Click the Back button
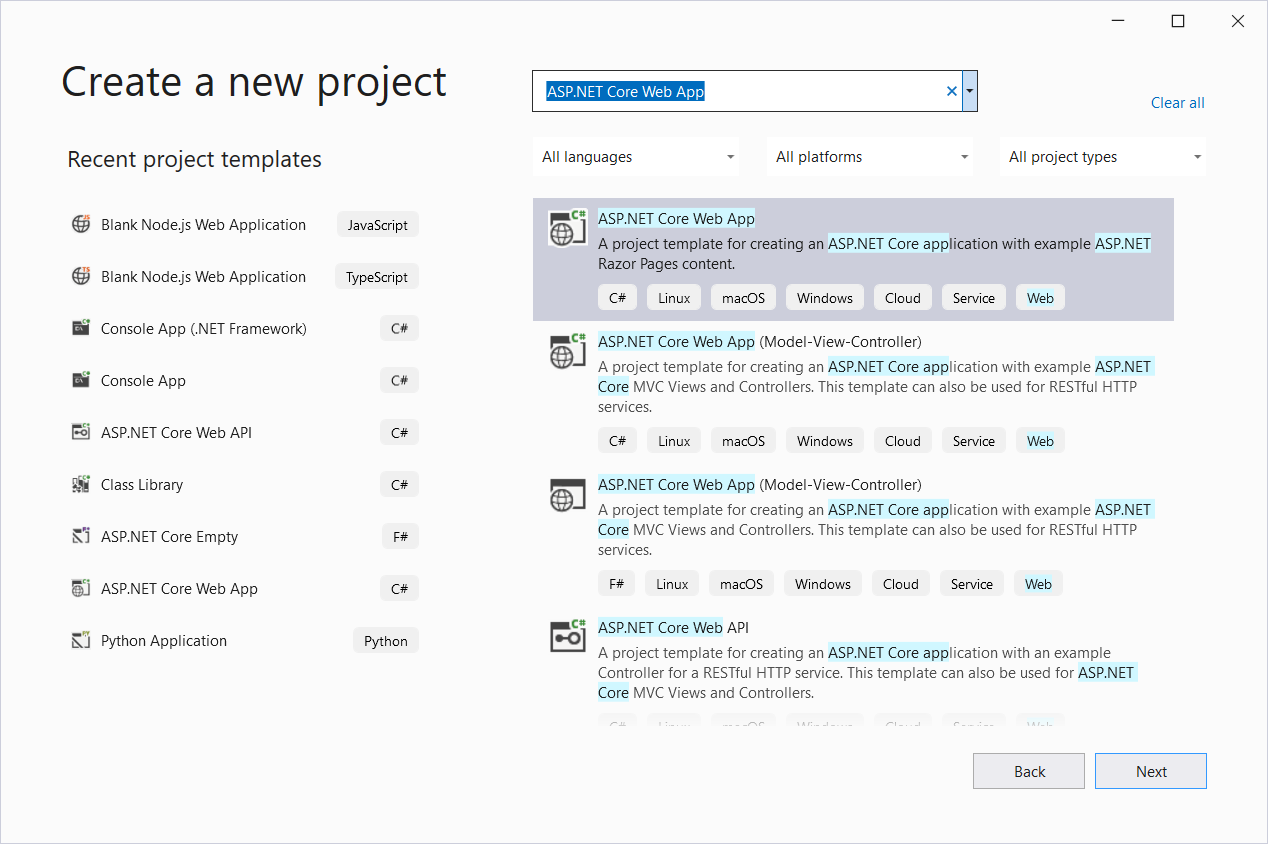This screenshot has height=844, width=1268. (x=1029, y=771)
